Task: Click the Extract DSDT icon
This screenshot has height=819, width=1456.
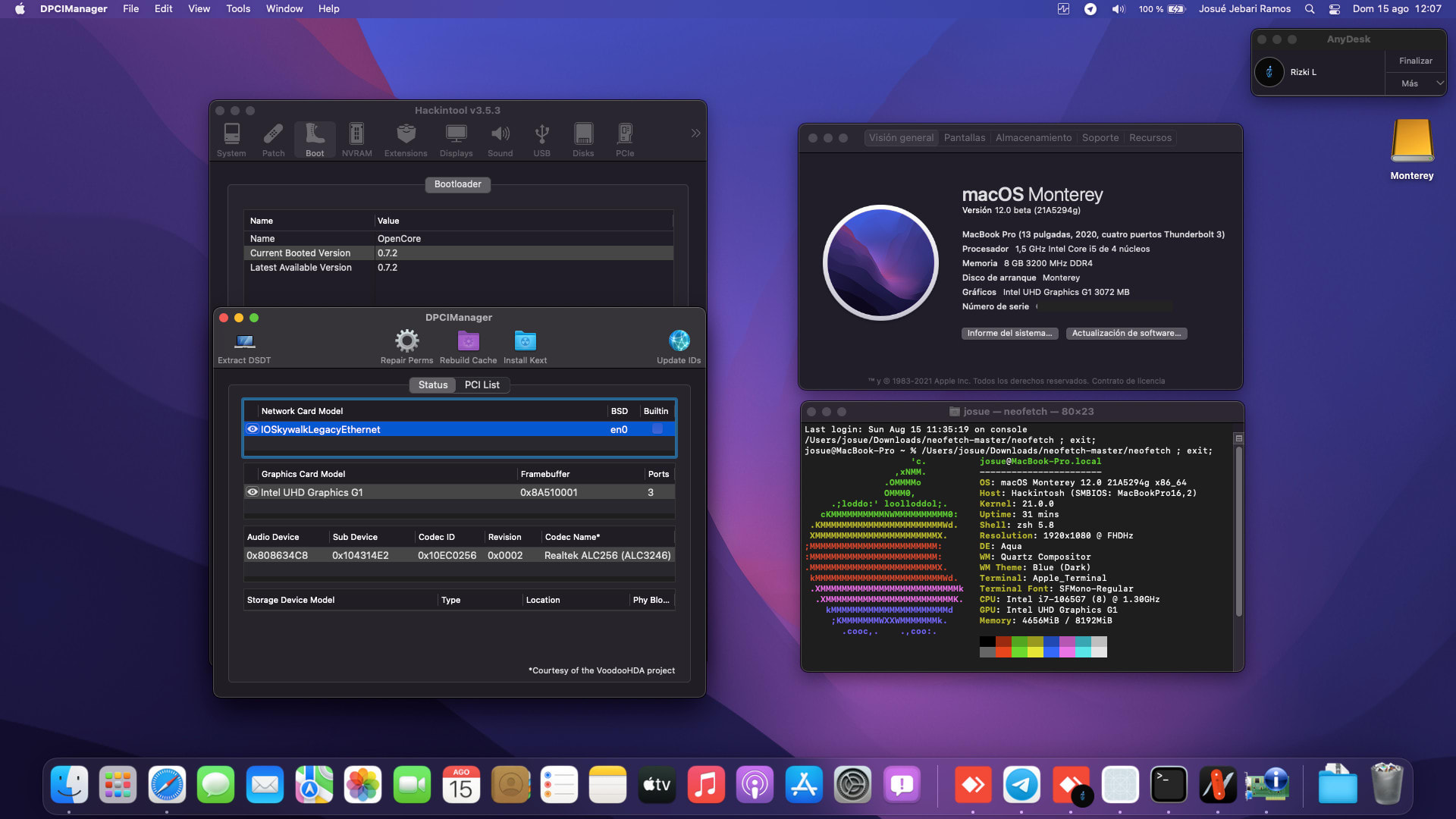Action: 244,342
